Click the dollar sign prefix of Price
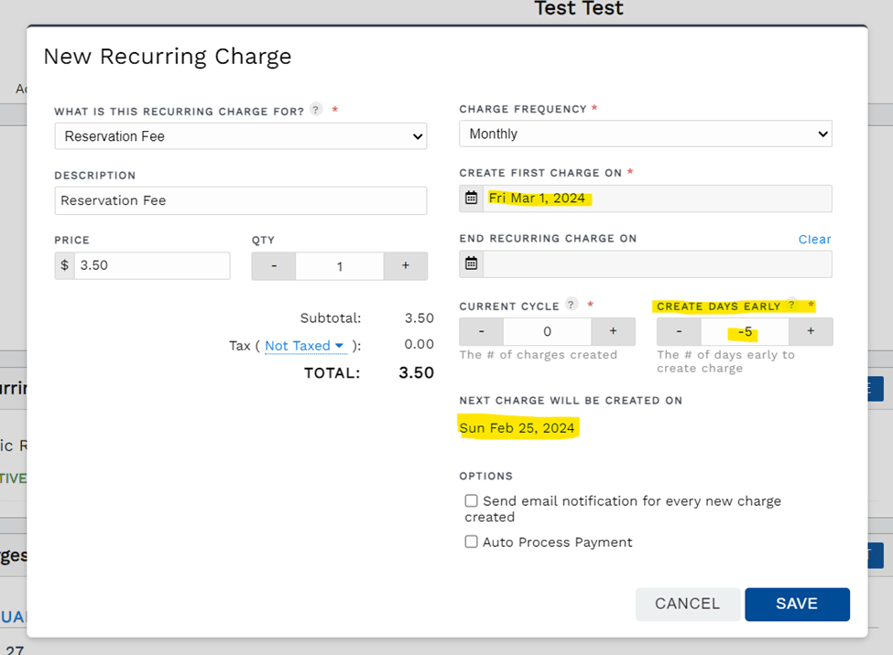This screenshot has width=893, height=655. pos(64,265)
